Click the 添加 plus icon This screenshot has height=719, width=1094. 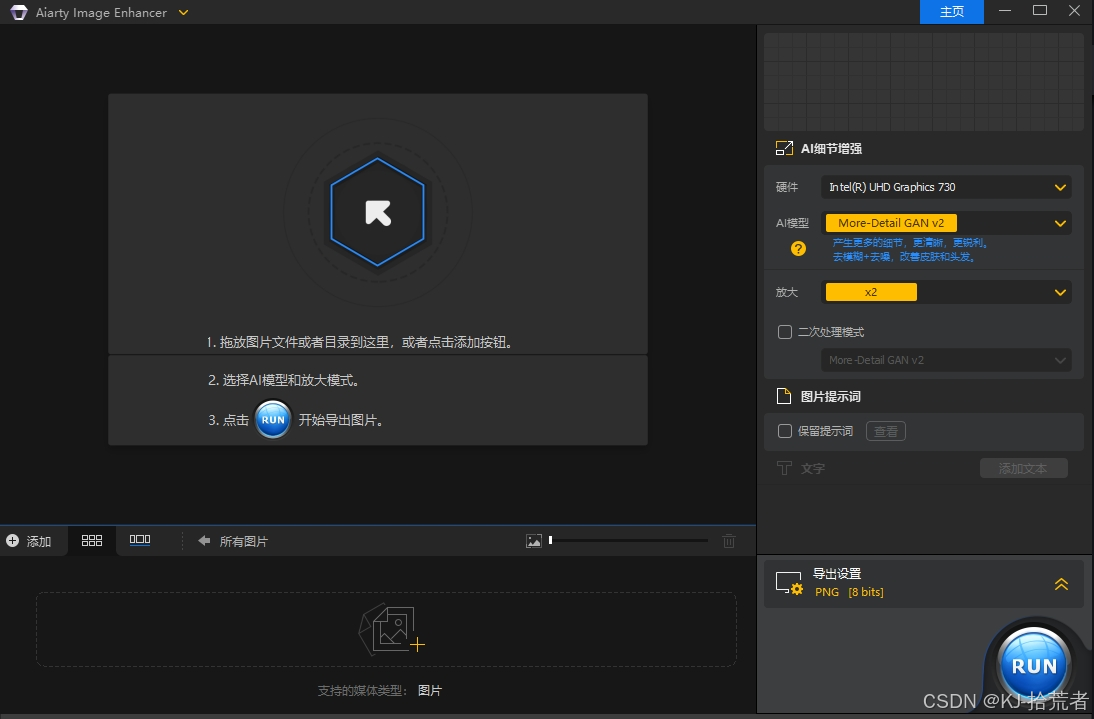click(13, 541)
